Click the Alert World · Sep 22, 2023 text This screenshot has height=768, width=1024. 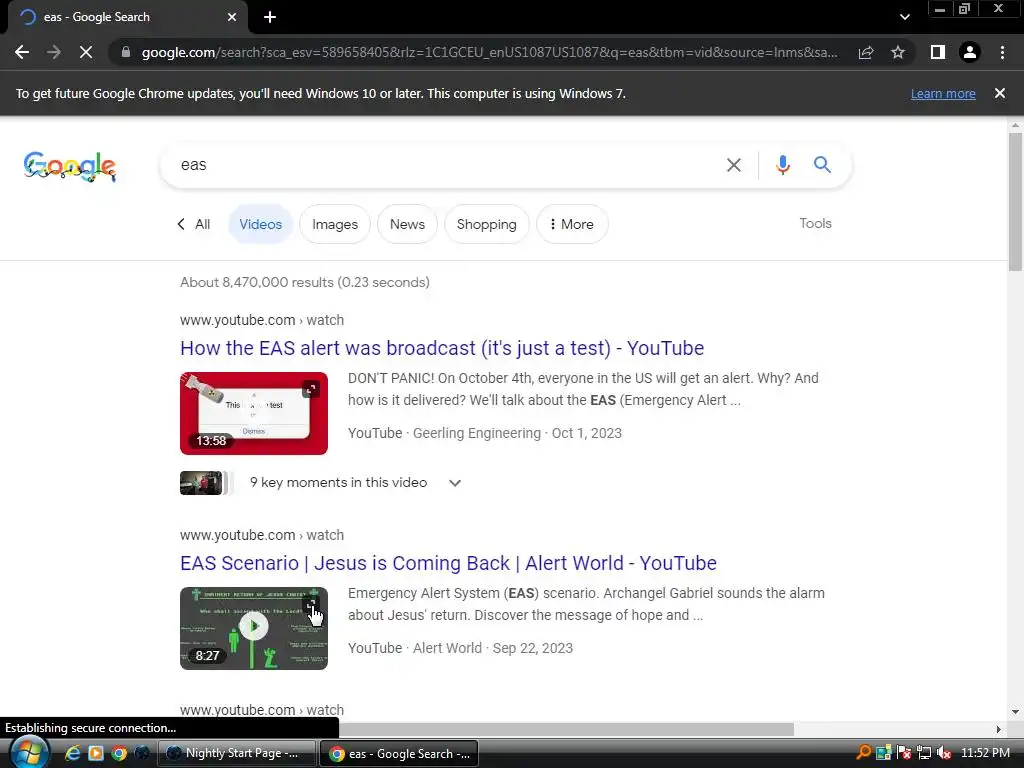pyautogui.click(x=493, y=648)
